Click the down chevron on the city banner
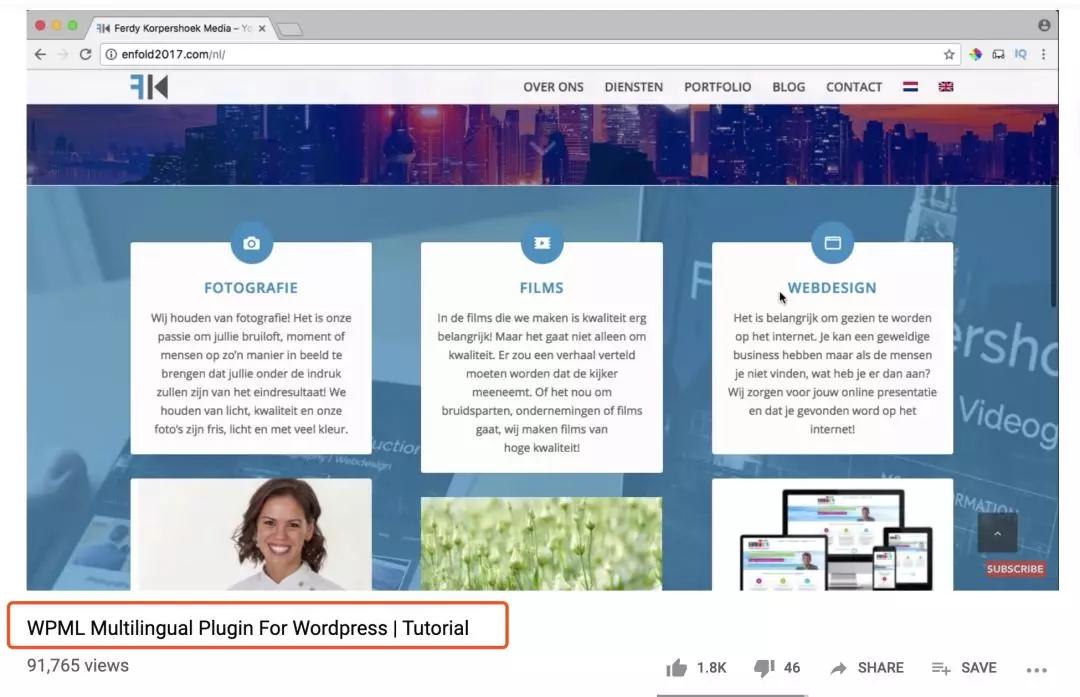 [x=541, y=147]
